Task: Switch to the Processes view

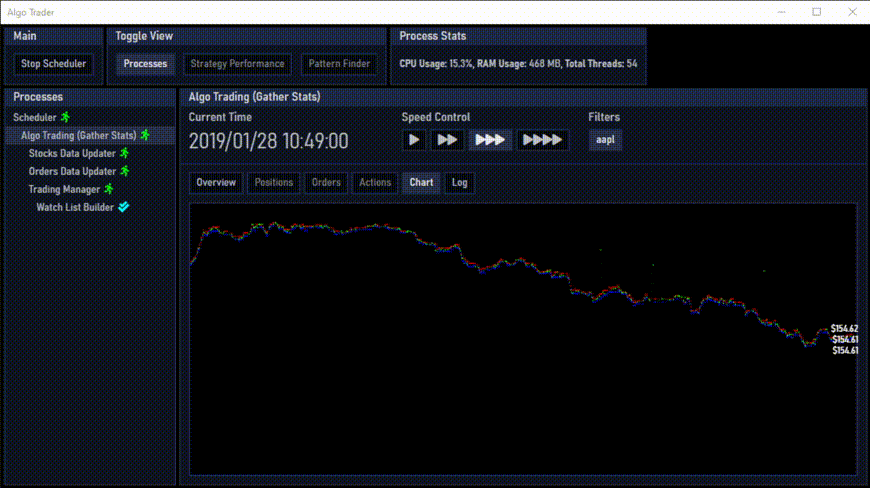Action: pyautogui.click(x=145, y=64)
